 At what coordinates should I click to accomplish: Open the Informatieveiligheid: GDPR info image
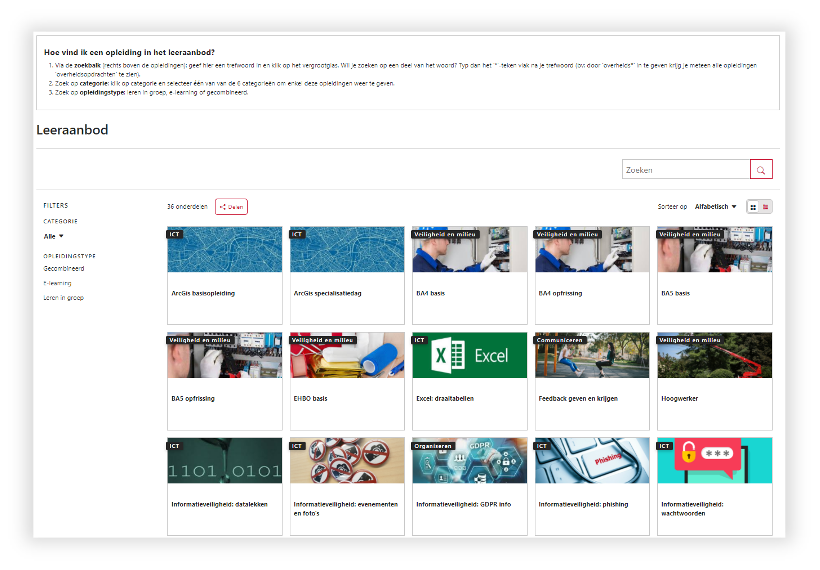(469, 461)
